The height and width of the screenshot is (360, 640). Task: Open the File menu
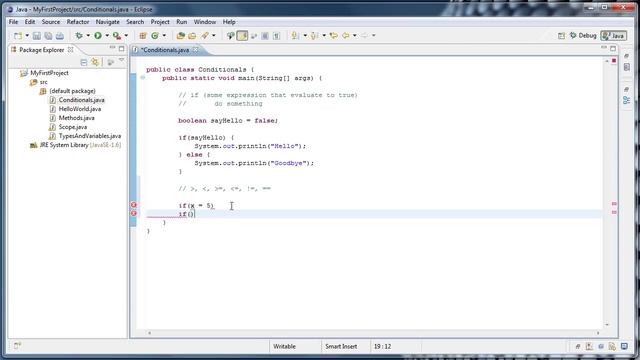pyautogui.click(x=13, y=22)
